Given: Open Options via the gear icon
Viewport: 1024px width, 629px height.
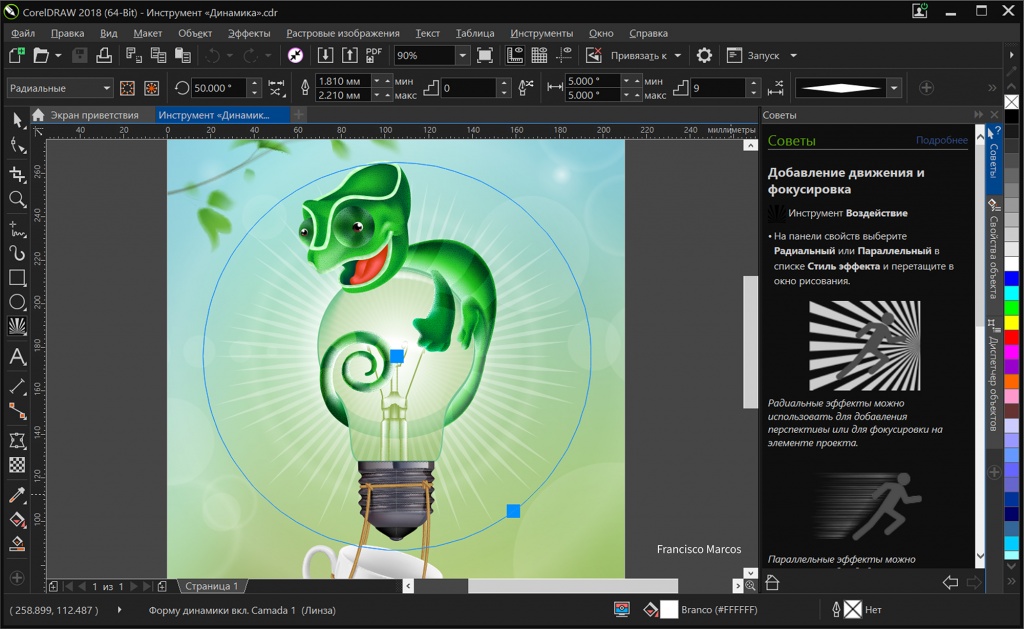Looking at the screenshot, I should pyautogui.click(x=704, y=56).
